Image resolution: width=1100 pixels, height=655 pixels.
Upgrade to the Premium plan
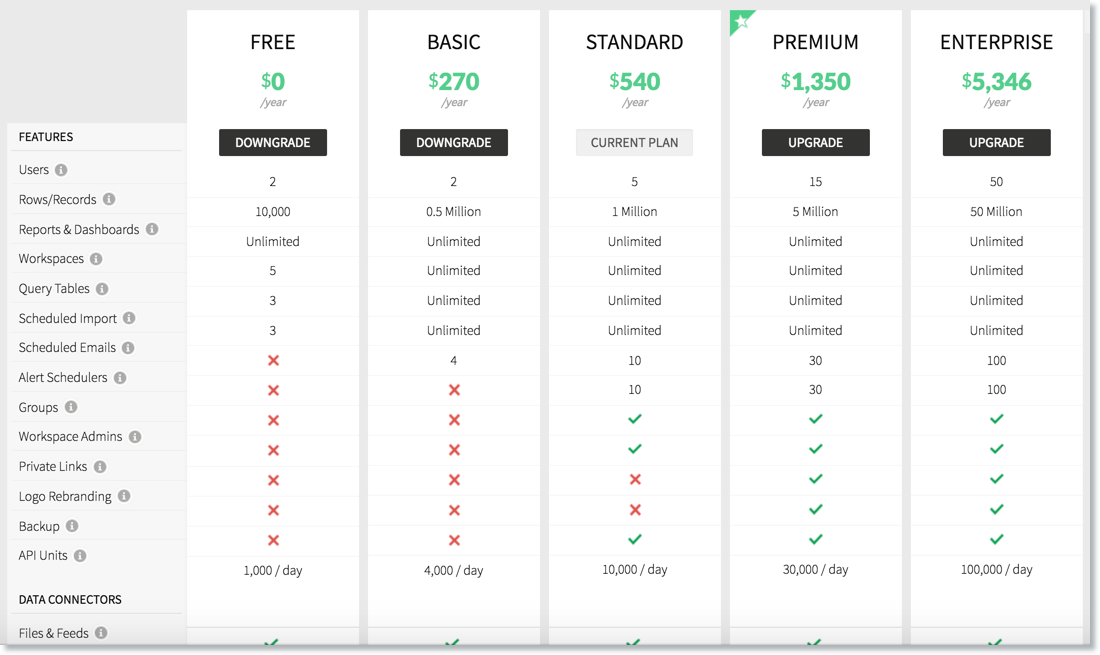tap(815, 143)
